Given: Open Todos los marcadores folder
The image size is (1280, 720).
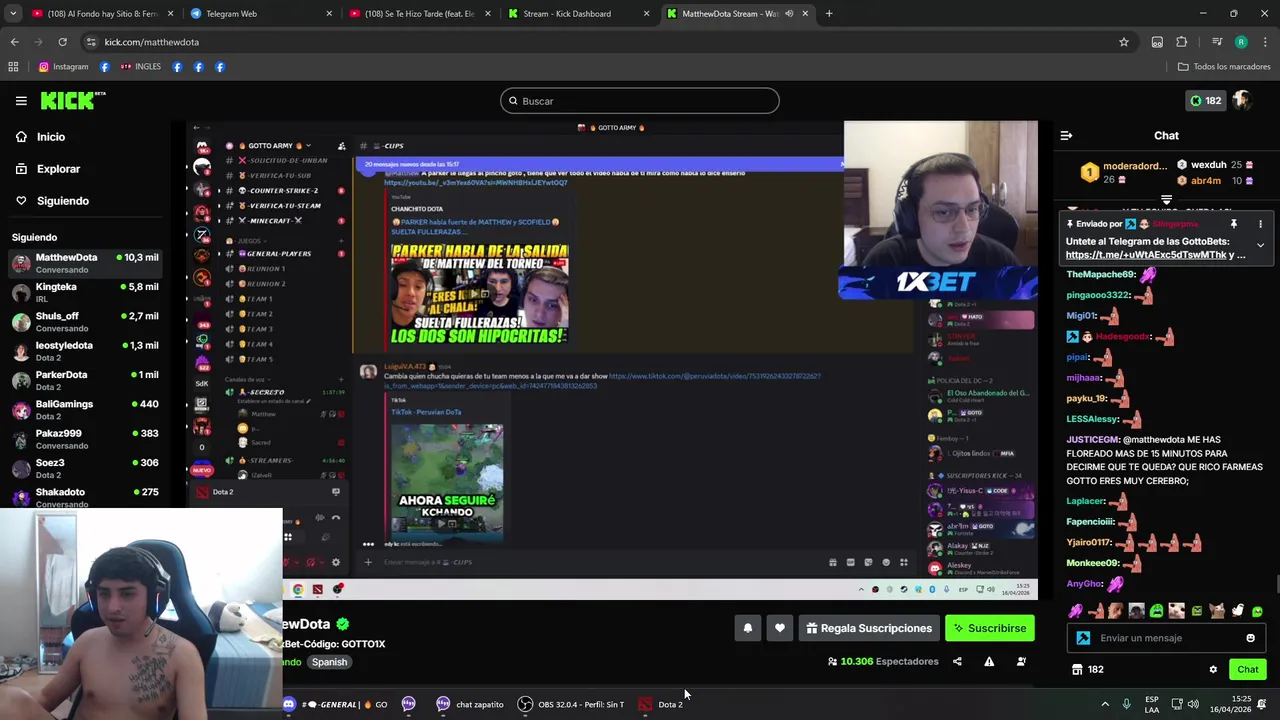Looking at the screenshot, I should [x=1224, y=67].
